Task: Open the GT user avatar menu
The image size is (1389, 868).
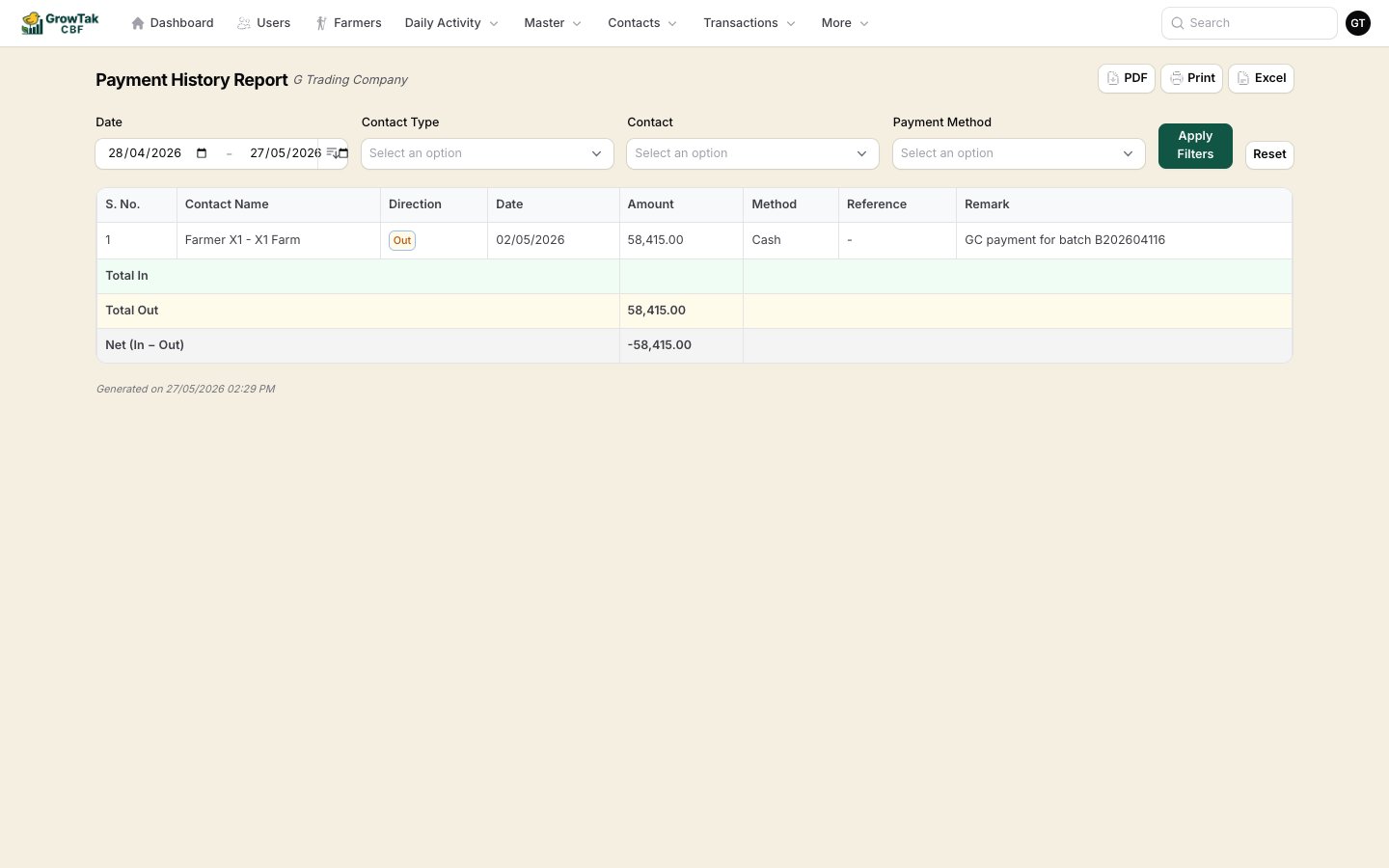Action: click(1358, 23)
